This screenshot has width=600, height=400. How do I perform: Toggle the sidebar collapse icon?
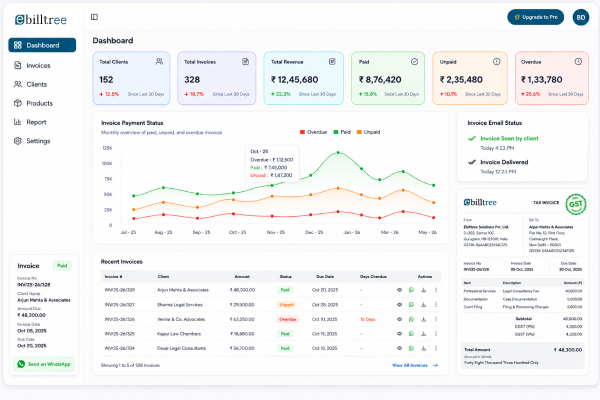(94, 17)
